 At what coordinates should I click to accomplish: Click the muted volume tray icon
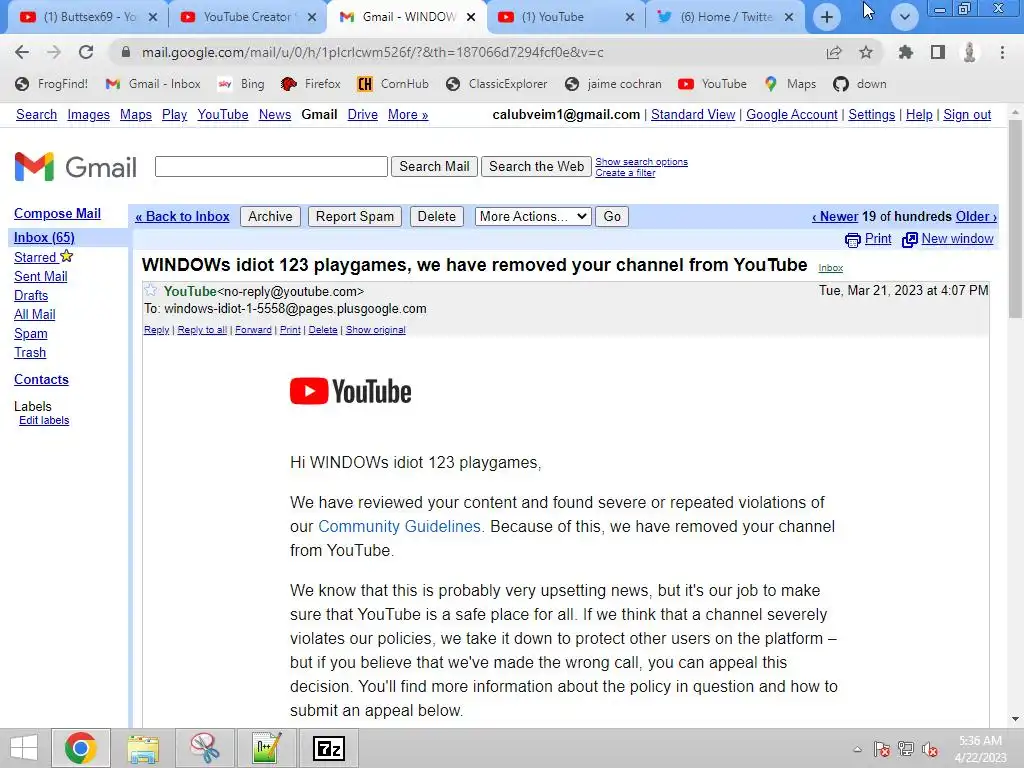pos(929,749)
